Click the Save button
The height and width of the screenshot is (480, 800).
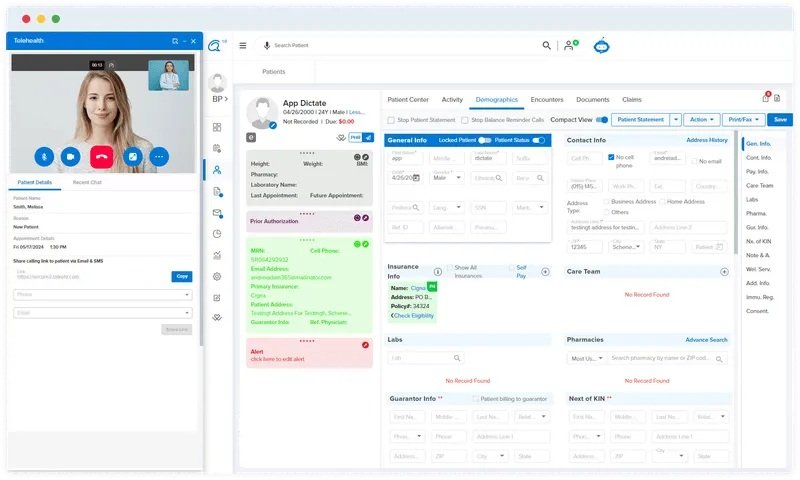780,120
